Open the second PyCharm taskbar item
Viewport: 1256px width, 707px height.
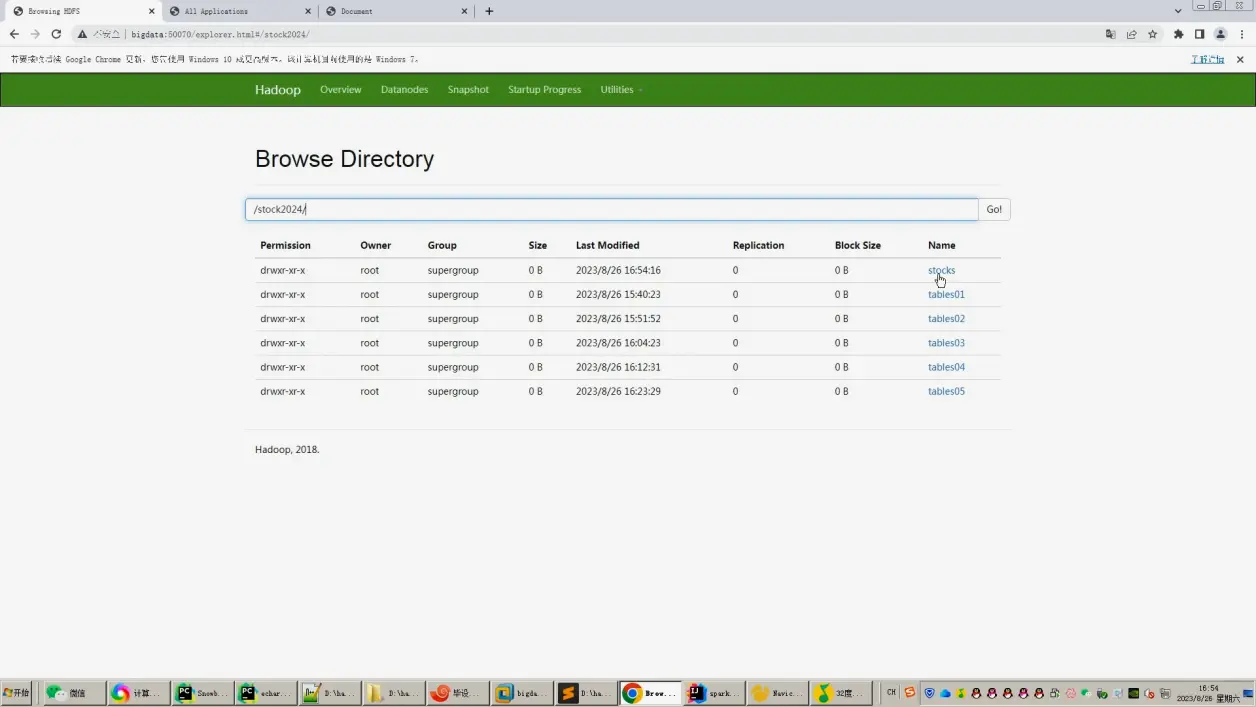tap(265, 693)
